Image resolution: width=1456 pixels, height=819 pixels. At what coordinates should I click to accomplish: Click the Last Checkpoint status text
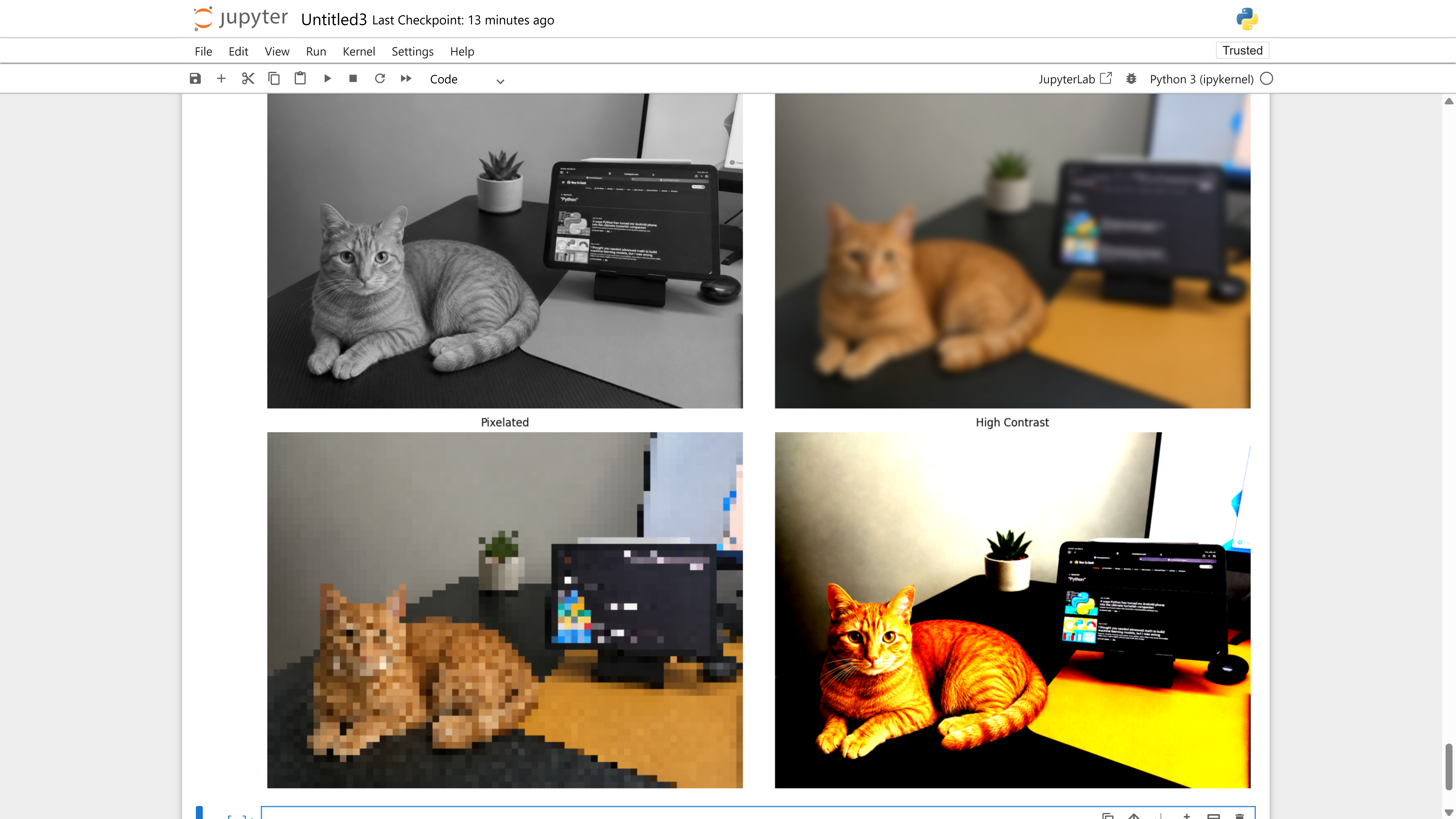coord(463,20)
